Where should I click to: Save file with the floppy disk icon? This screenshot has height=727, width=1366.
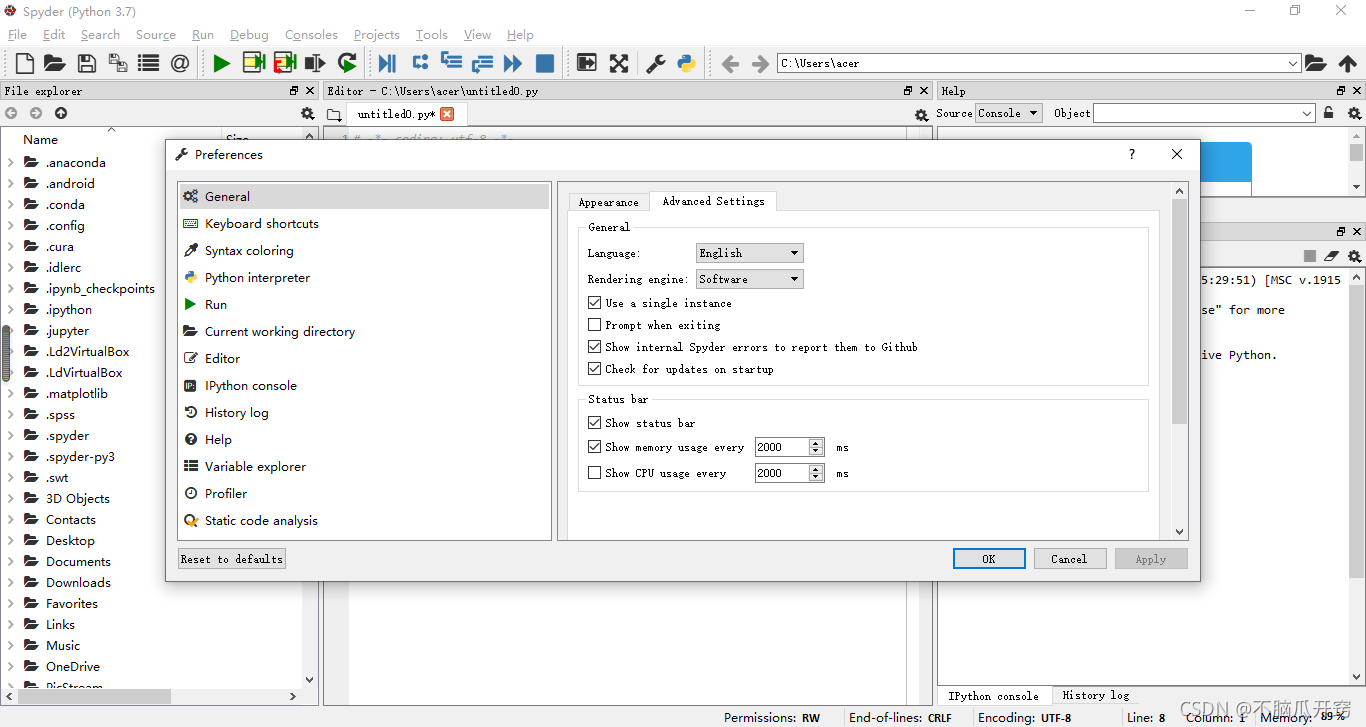point(87,63)
